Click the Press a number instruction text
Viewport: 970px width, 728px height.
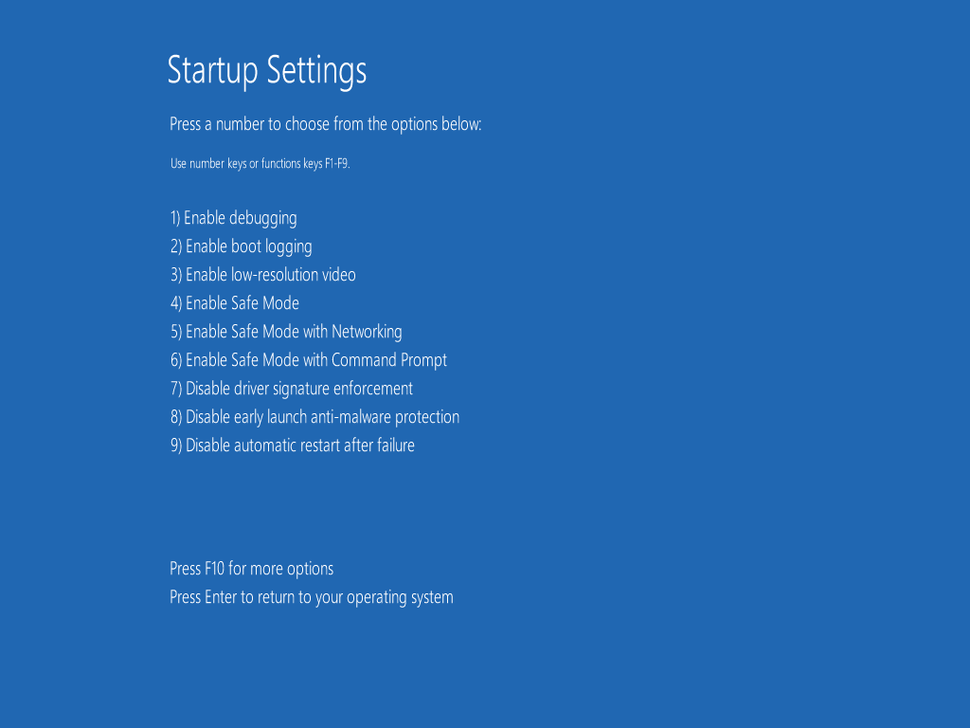coord(325,124)
